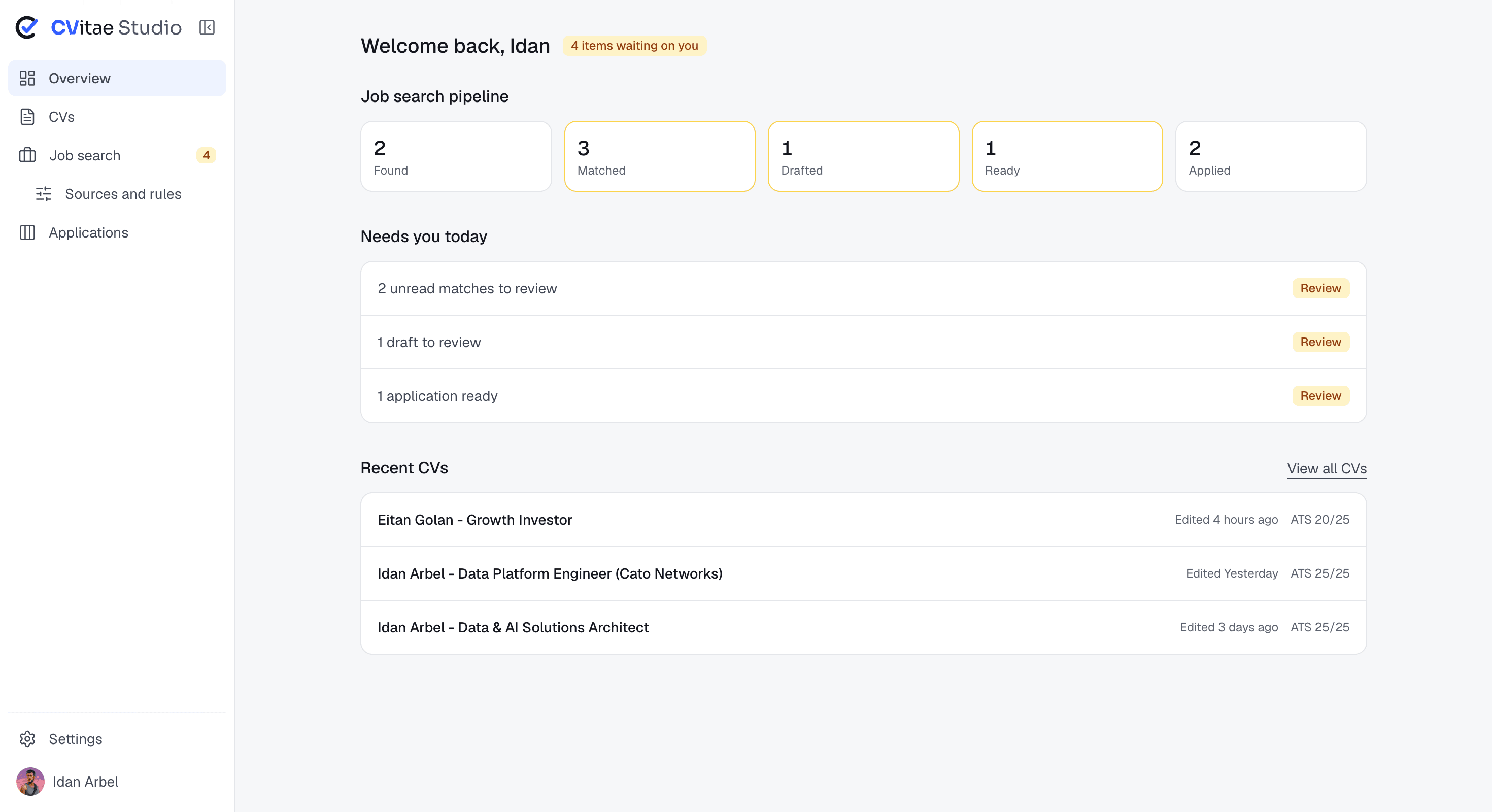Click the Edited 3 days ago timestamp
Image resolution: width=1492 pixels, height=812 pixels.
tap(1229, 627)
